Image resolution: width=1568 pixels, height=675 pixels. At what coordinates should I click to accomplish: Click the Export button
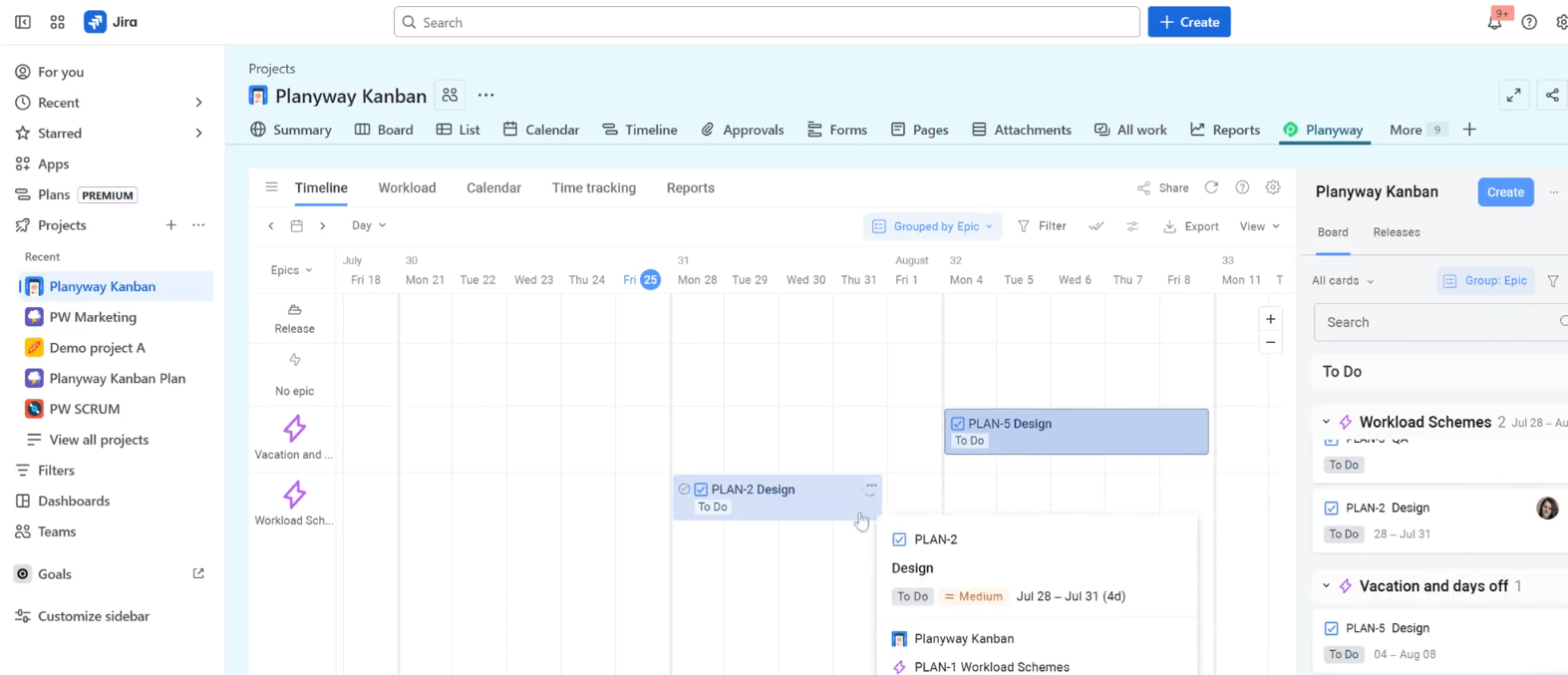tap(1191, 226)
